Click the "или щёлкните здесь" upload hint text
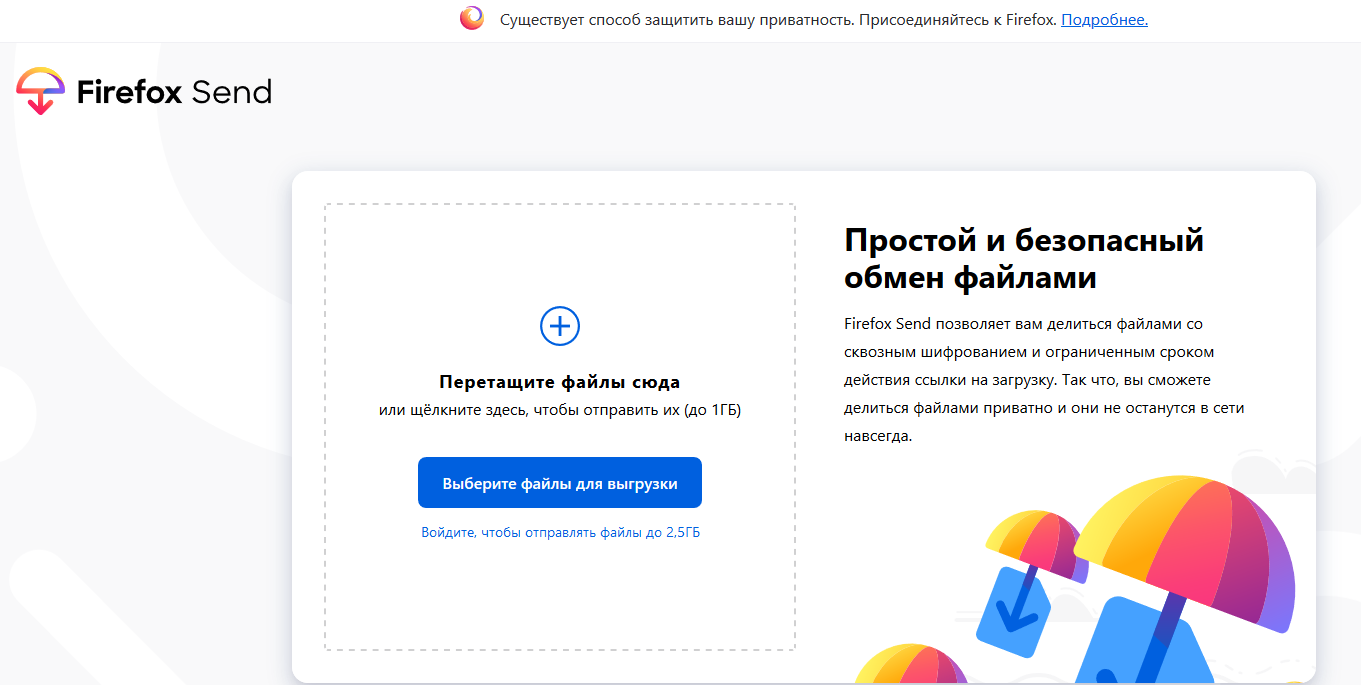The width and height of the screenshot is (1361, 685). 560,410
